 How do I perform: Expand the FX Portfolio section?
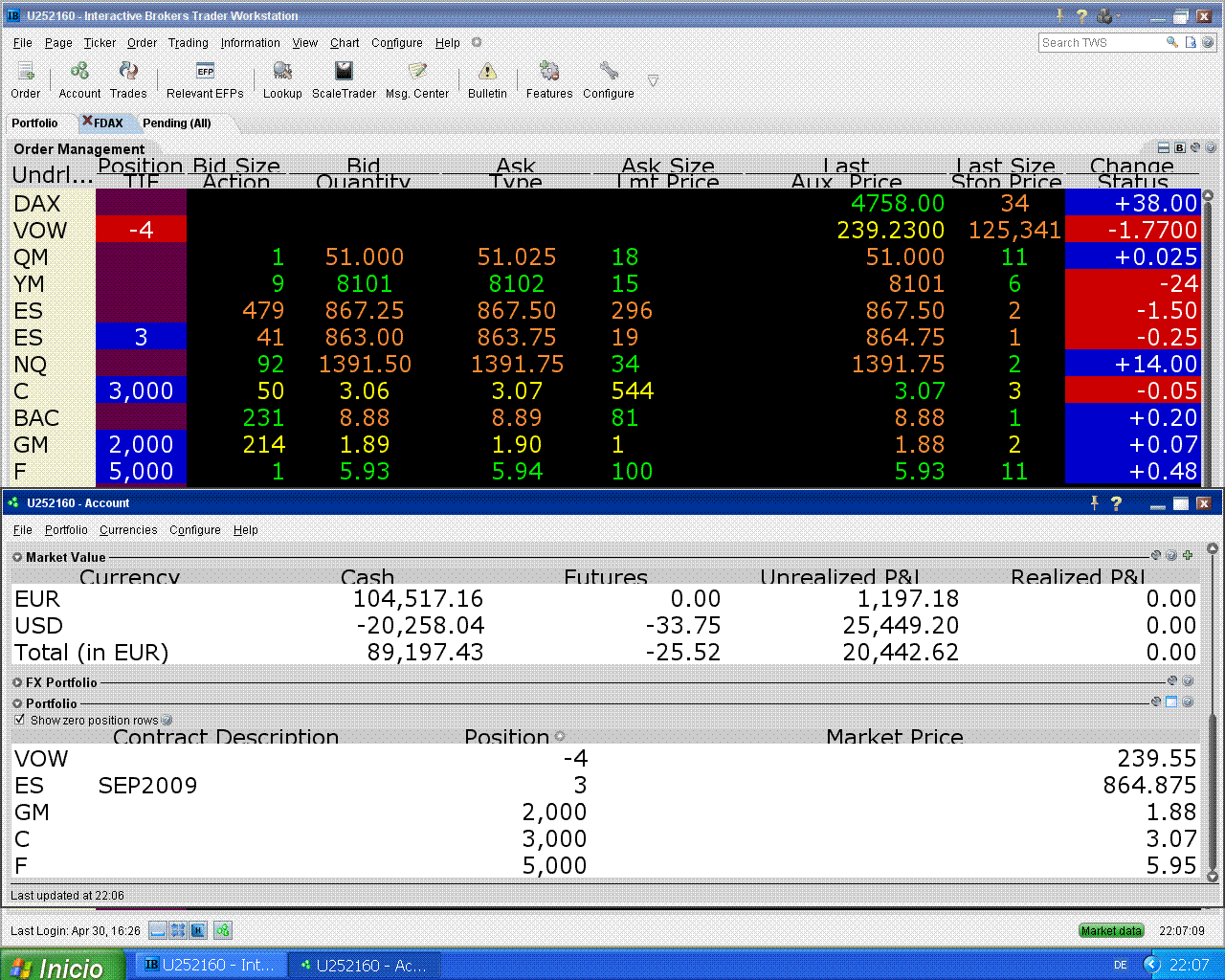coord(17,682)
